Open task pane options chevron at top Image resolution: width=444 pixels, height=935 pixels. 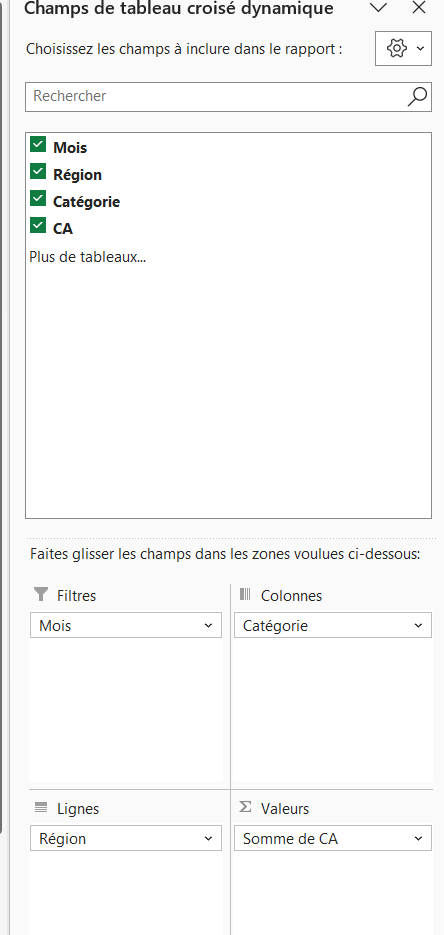click(x=378, y=8)
